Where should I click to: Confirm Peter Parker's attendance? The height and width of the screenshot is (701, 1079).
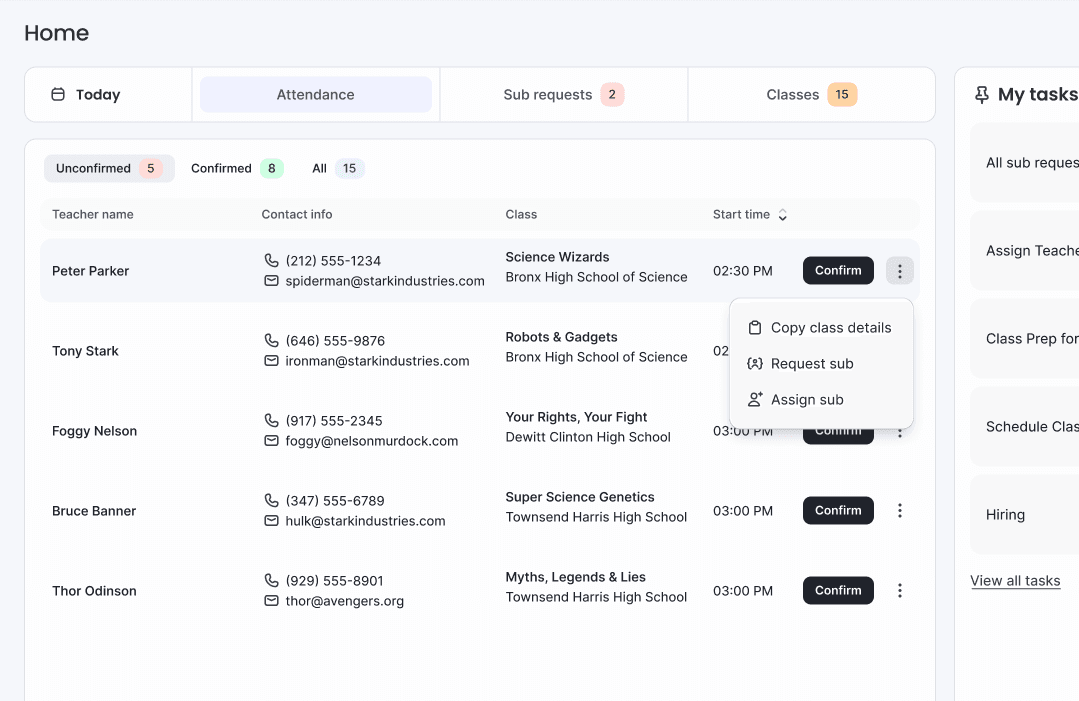(x=838, y=270)
